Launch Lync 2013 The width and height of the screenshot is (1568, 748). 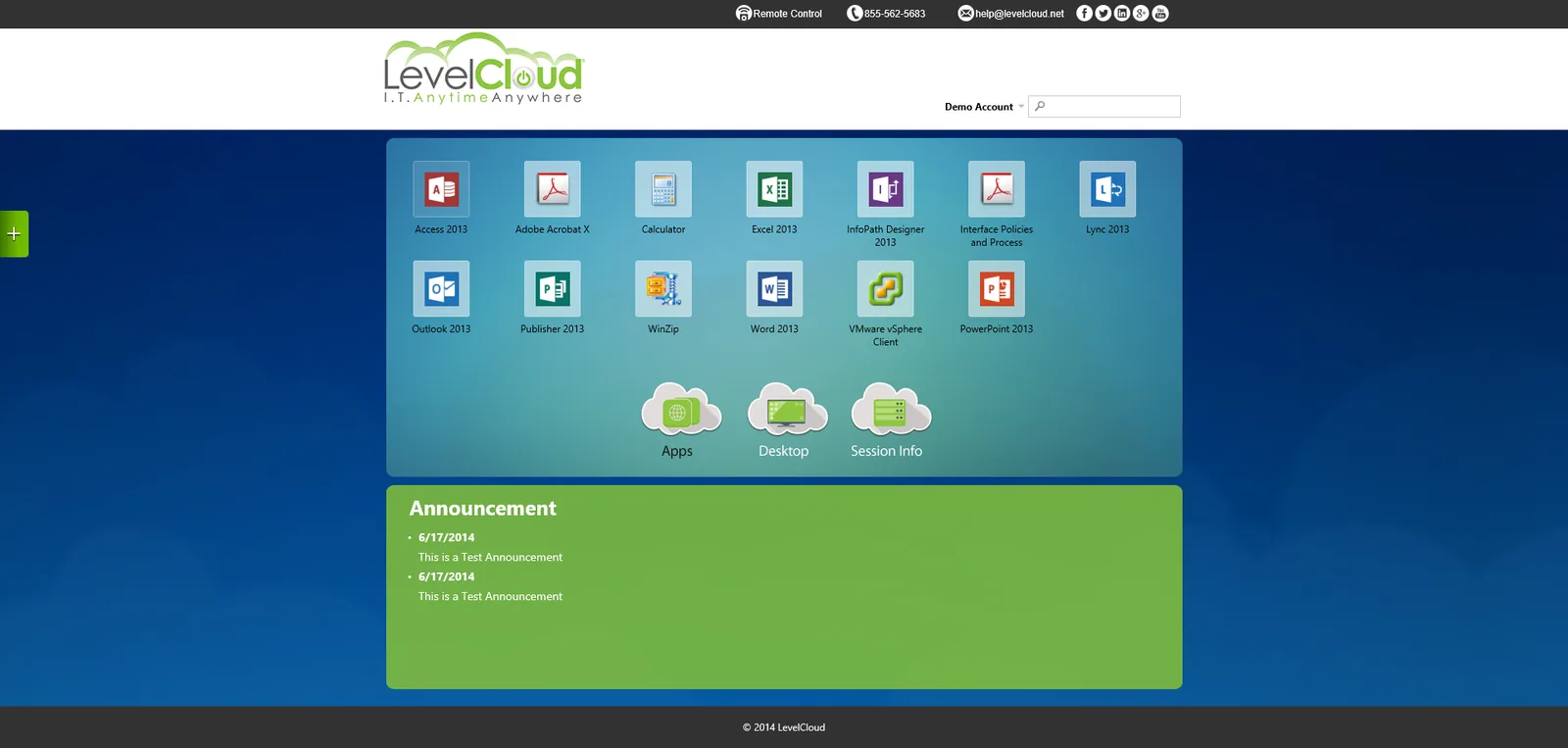click(x=1107, y=189)
